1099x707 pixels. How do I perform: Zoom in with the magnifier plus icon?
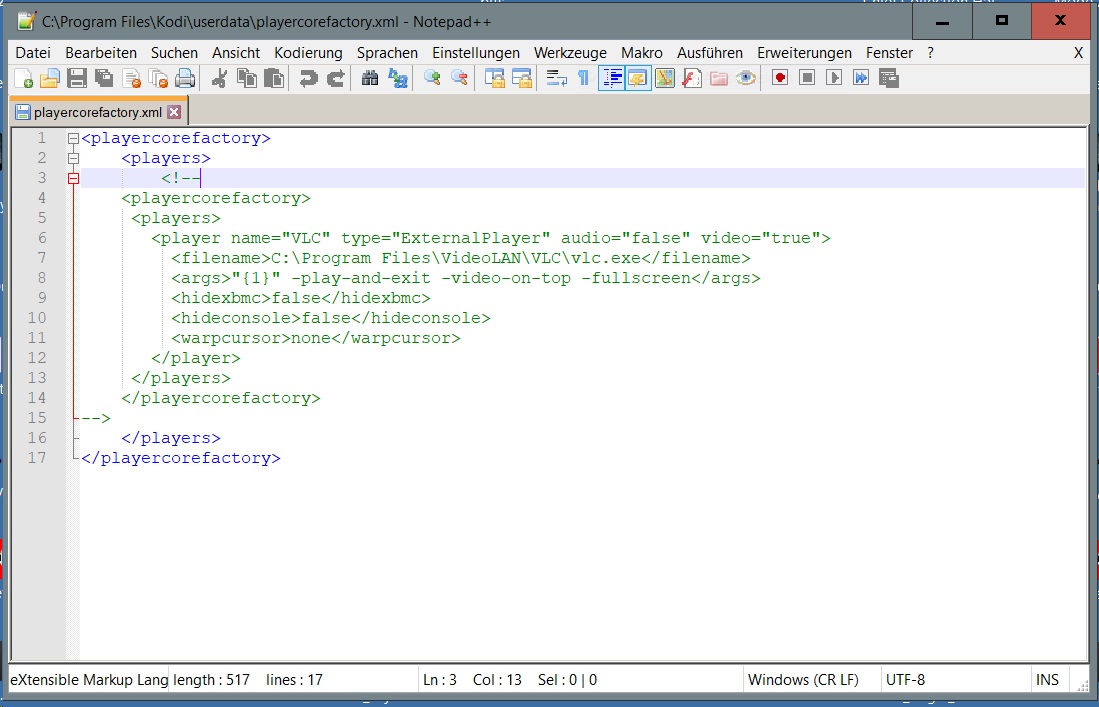(432, 78)
